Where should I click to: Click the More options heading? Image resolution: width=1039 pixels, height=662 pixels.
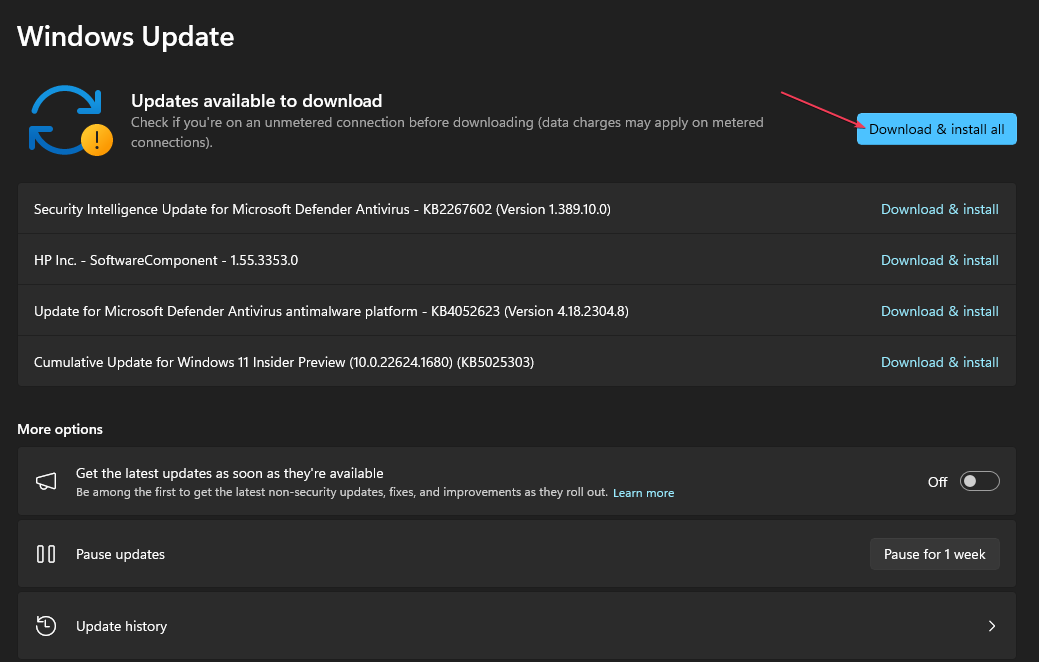click(x=60, y=429)
